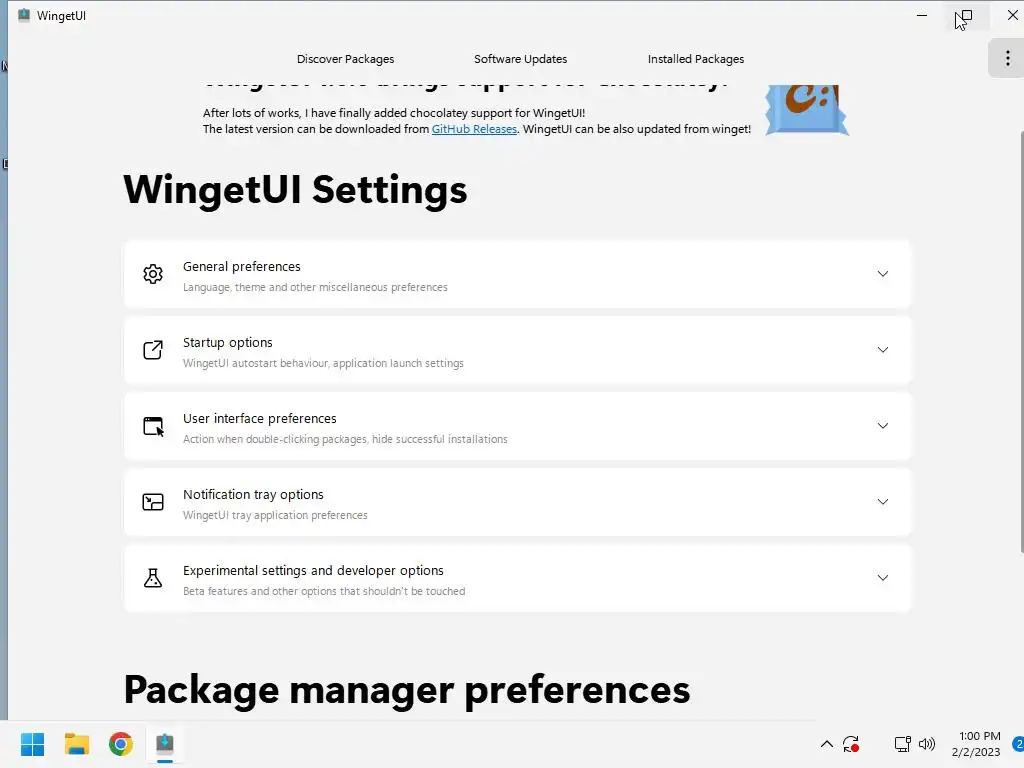Click the 'User interface preferences' title text

coord(260,419)
